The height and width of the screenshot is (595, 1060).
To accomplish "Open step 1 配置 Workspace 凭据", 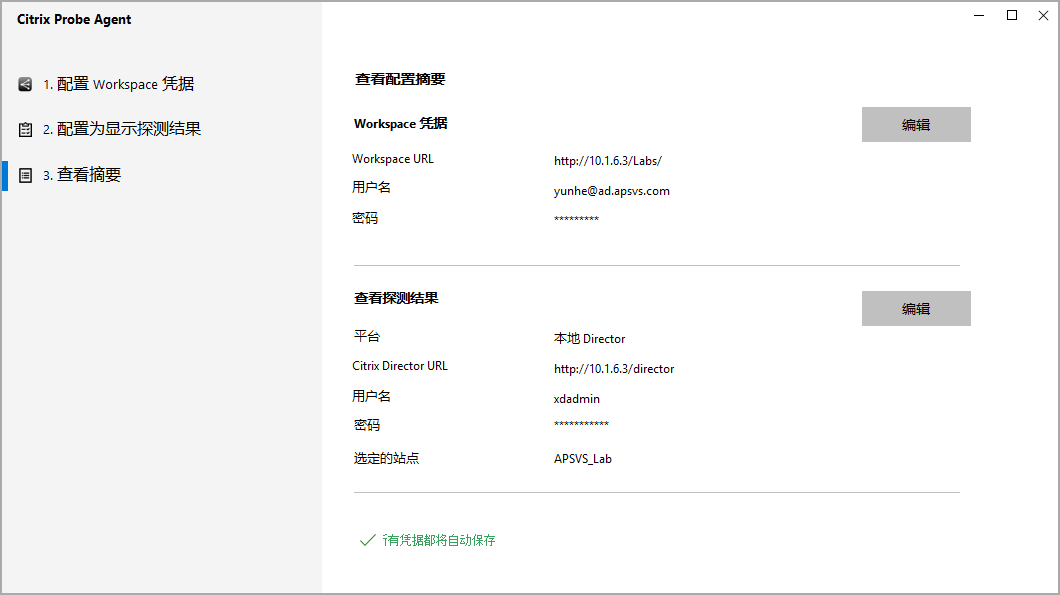I will tap(117, 85).
